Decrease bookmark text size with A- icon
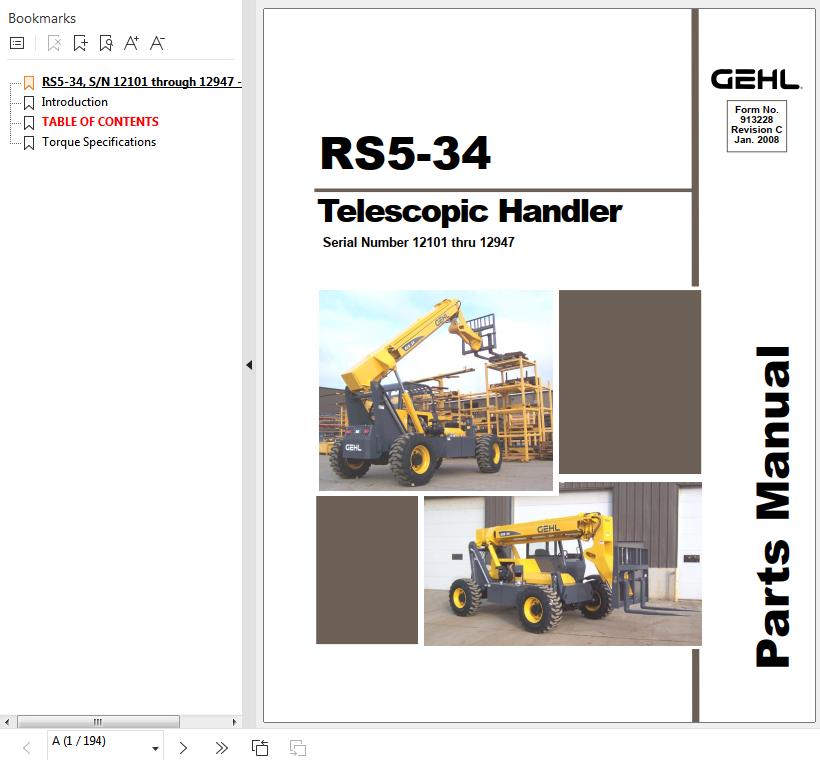The height and width of the screenshot is (760, 820). 157,43
